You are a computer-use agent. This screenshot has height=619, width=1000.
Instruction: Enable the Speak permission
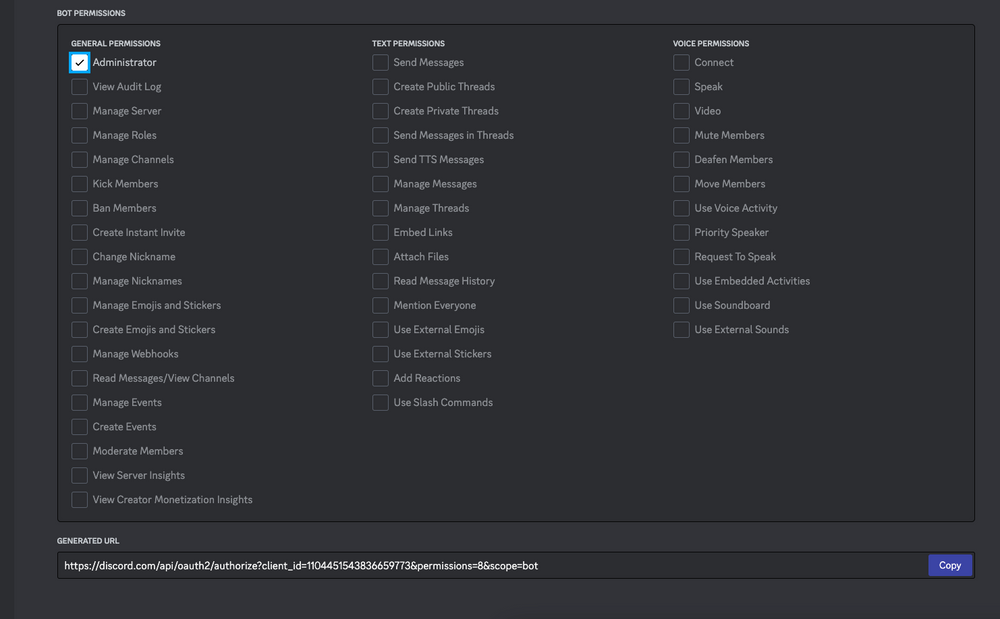[681, 86]
